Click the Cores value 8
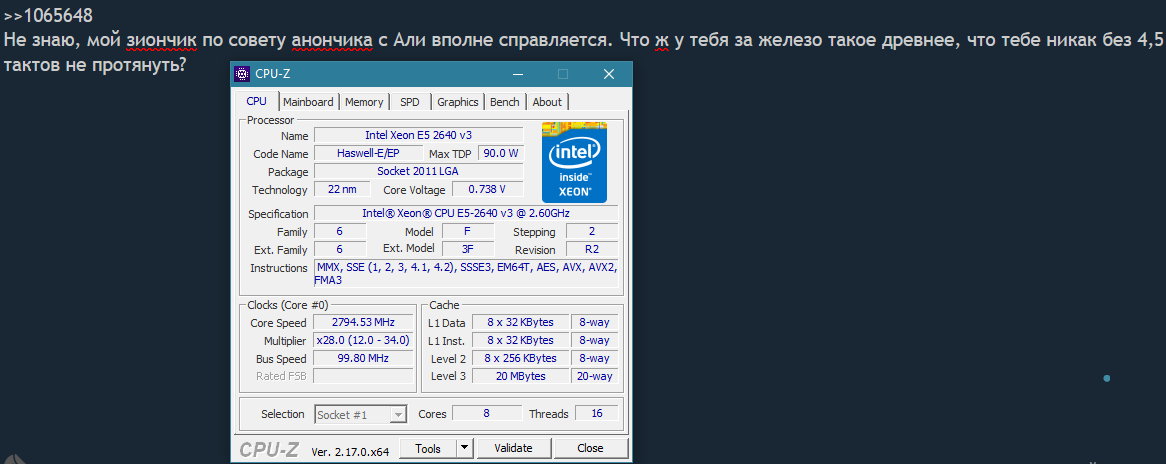The width and height of the screenshot is (1166, 464). pyautogui.click(x=486, y=413)
